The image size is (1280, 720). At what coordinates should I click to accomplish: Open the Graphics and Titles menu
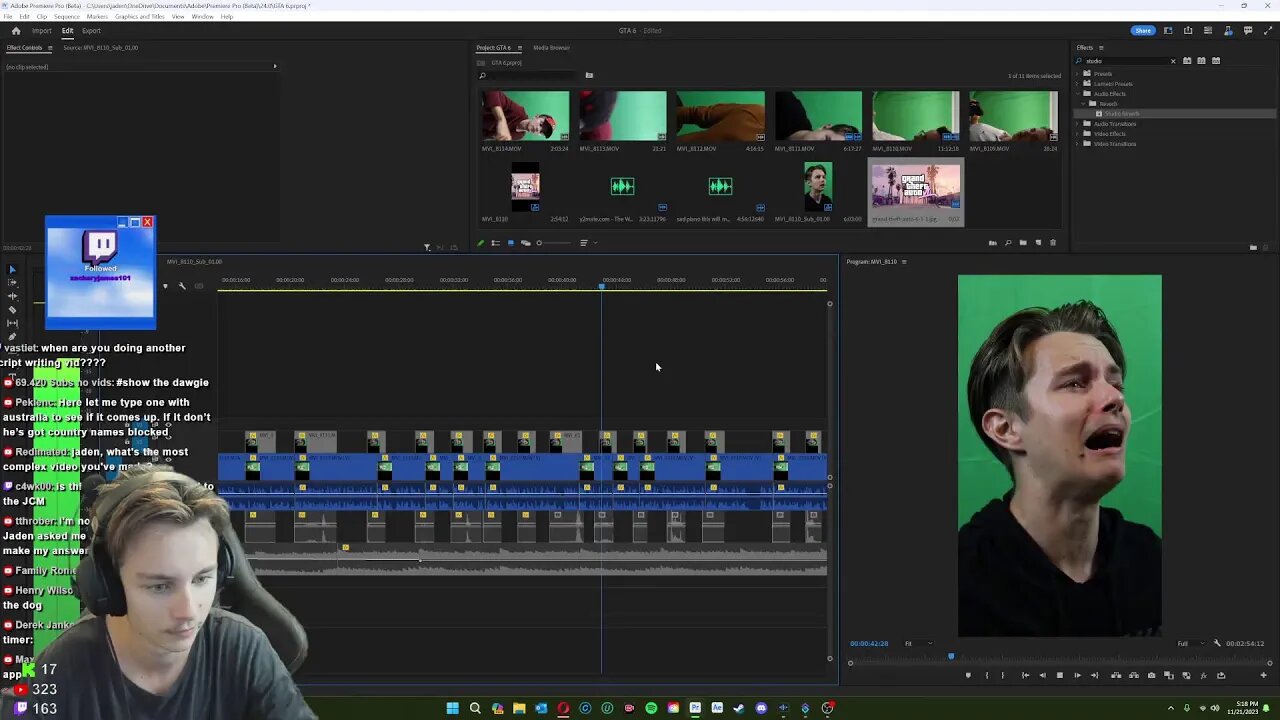point(139,17)
